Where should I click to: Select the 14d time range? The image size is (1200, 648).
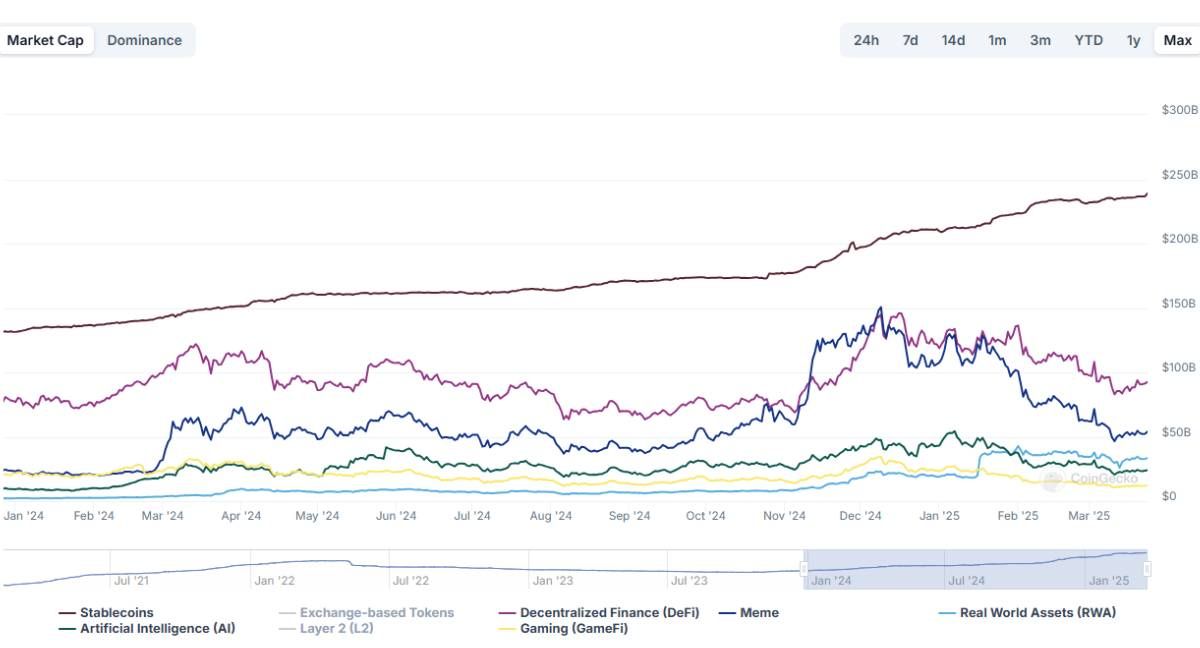(953, 40)
